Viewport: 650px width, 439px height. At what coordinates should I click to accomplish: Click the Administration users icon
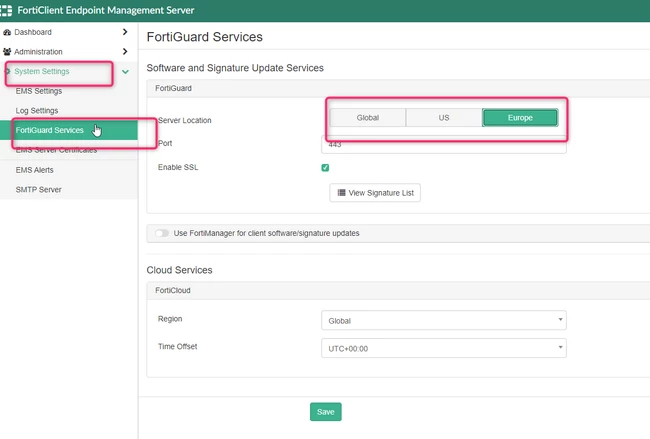tap(7, 52)
